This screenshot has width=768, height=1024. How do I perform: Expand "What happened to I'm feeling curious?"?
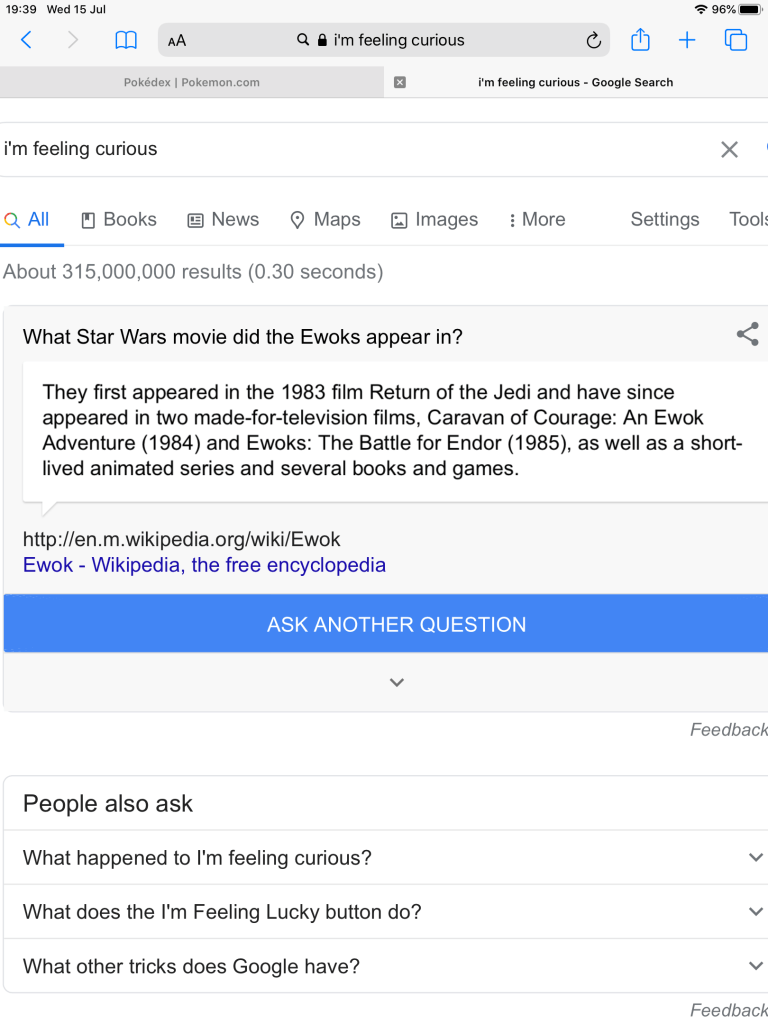[384, 858]
